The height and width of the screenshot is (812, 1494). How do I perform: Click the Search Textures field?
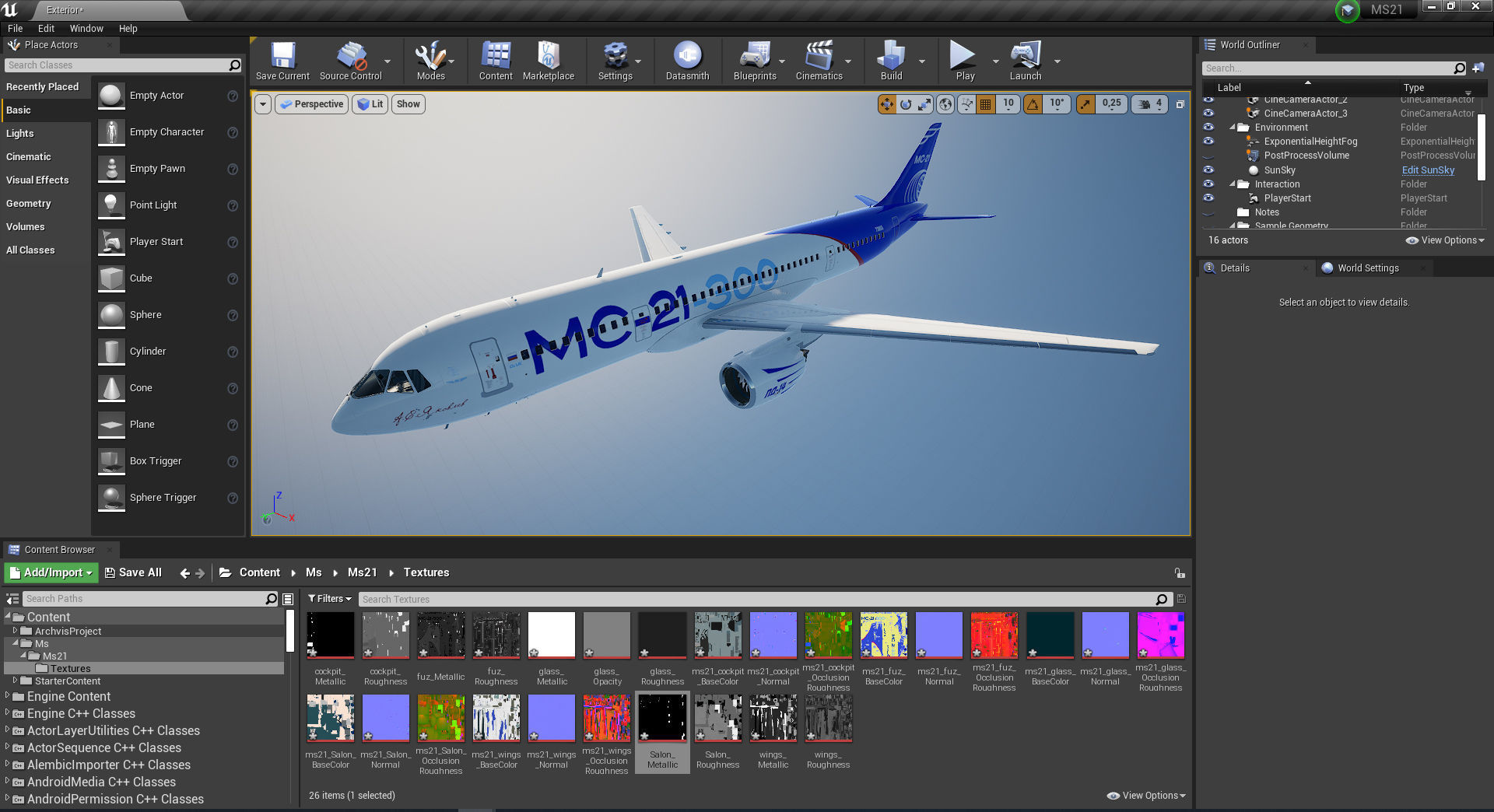tap(764, 599)
